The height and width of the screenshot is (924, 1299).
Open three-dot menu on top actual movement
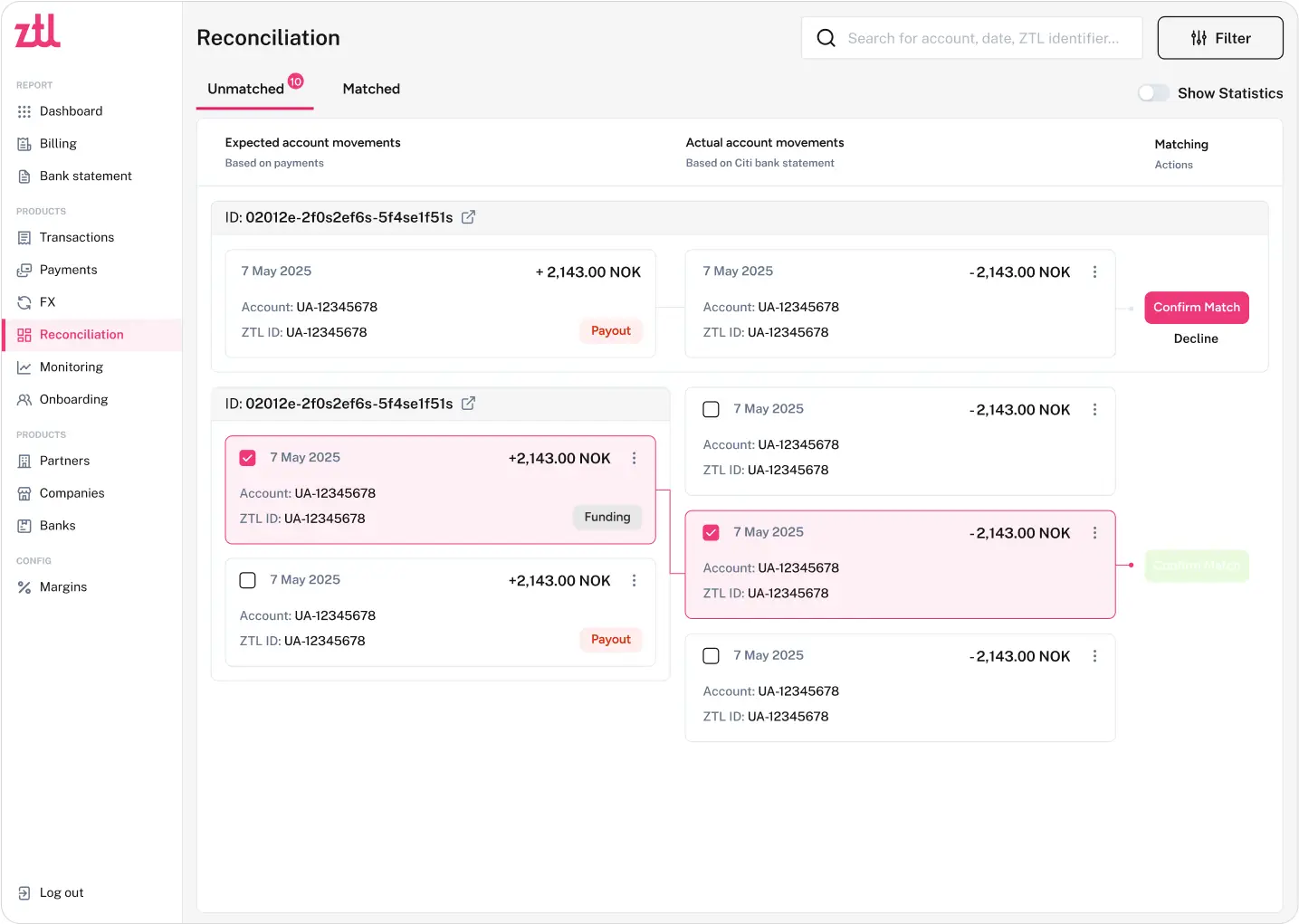[x=1094, y=272]
